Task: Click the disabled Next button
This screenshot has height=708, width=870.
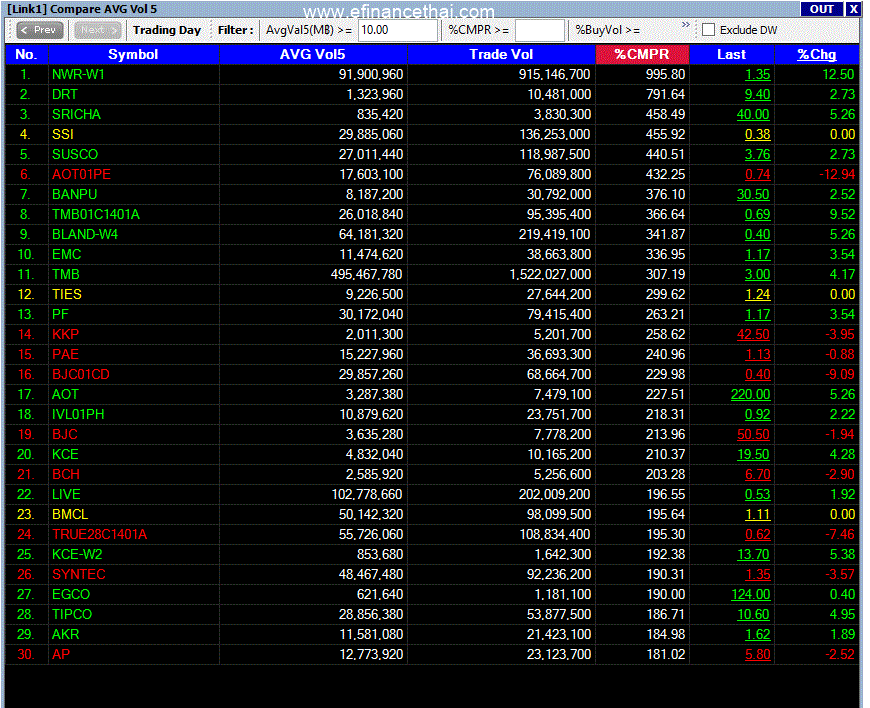Action: point(97,30)
